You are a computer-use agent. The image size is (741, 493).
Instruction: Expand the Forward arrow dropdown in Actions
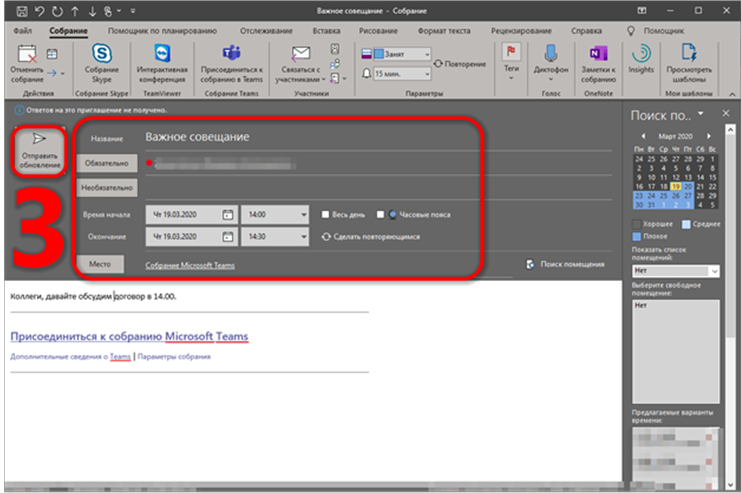click(63, 73)
